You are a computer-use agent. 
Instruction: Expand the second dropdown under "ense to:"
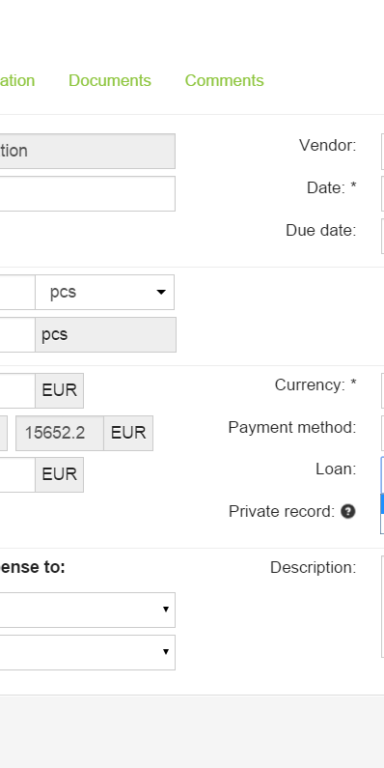(88, 652)
